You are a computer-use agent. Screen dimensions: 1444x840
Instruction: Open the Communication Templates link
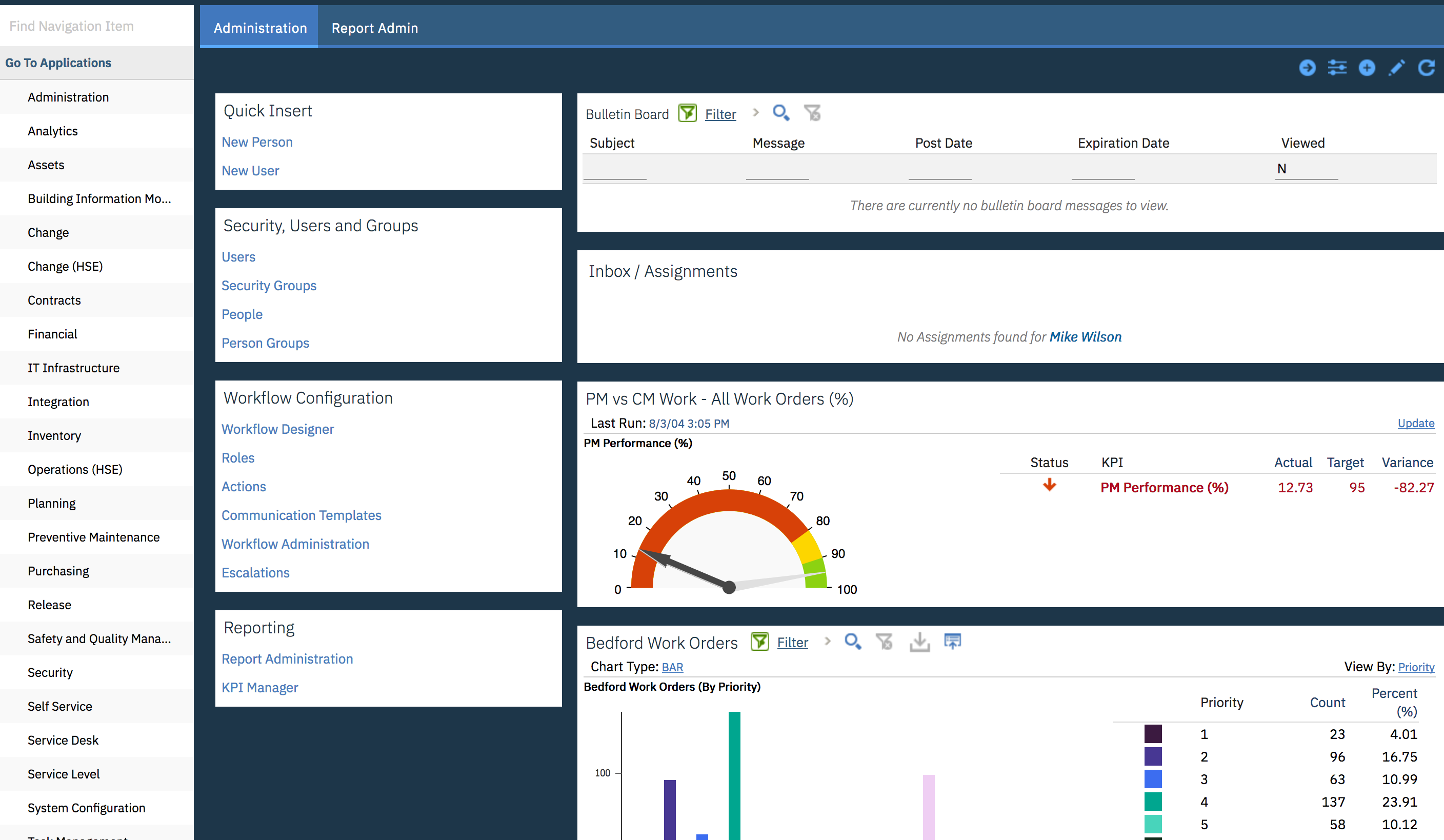[302, 515]
